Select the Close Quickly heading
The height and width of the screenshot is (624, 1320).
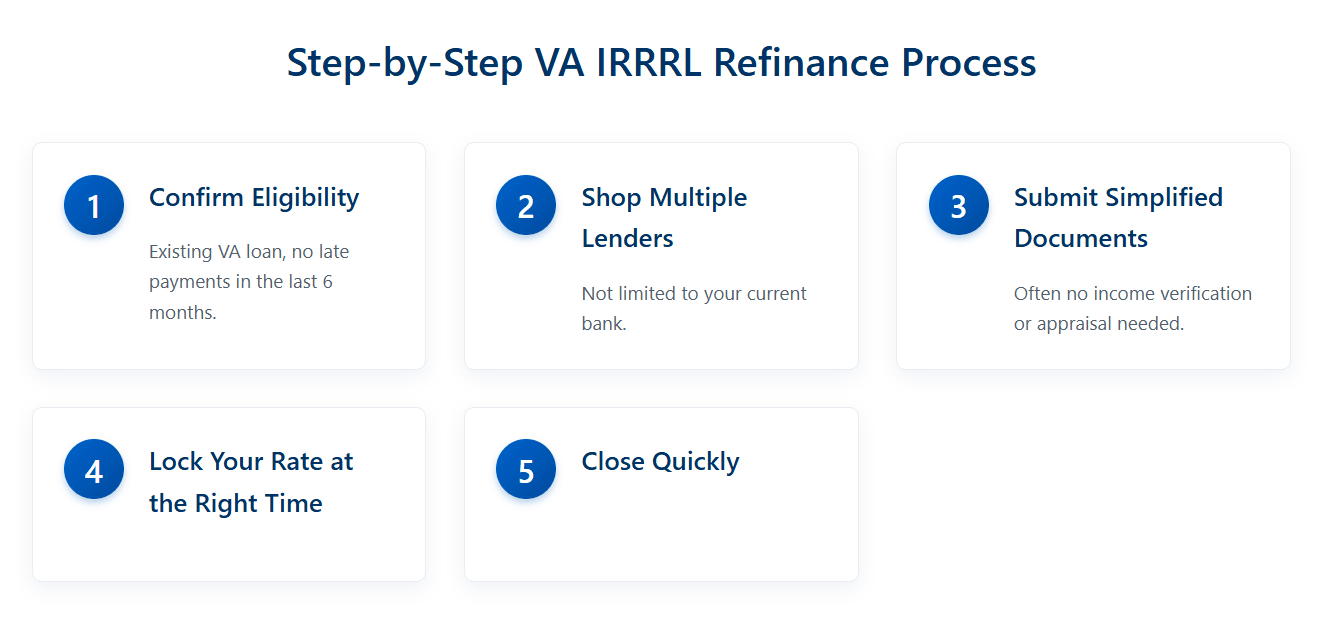pos(661,461)
